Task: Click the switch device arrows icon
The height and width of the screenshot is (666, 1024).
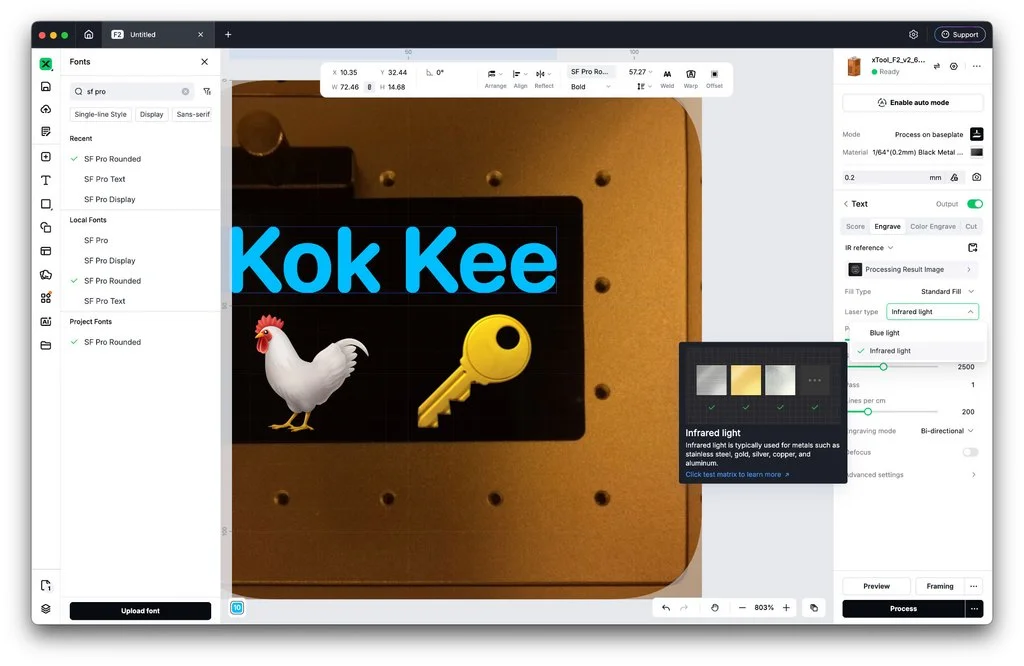Action: [x=936, y=66]
